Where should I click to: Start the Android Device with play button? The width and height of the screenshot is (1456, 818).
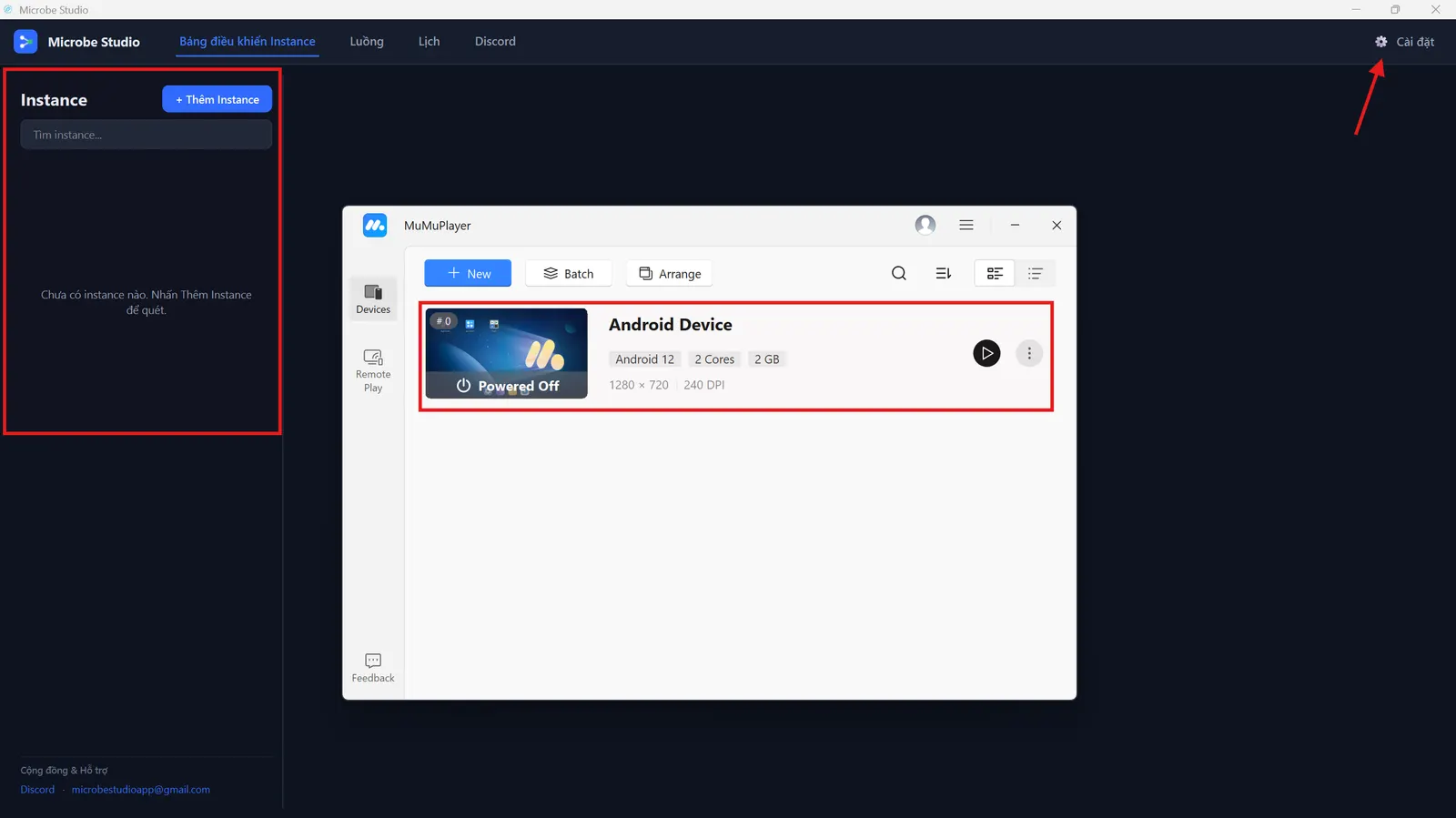pyautogui.click(x=986, y=353)
